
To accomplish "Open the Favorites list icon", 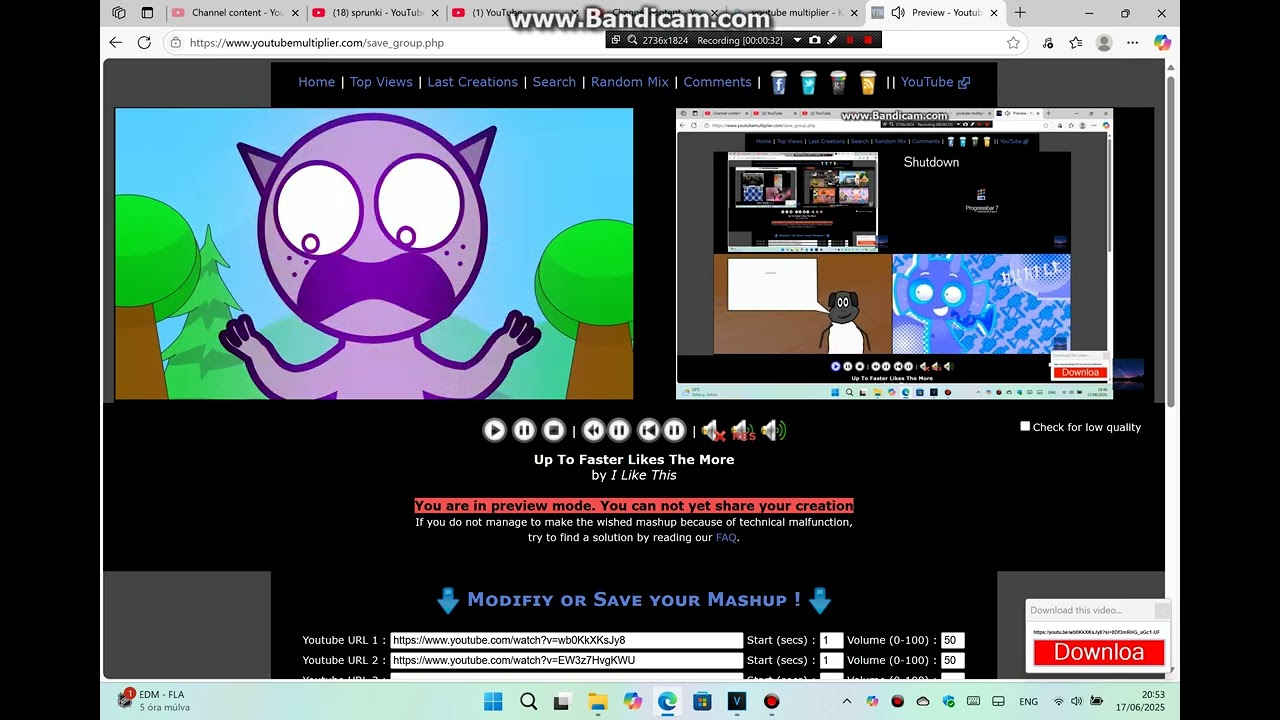I will pos(1076,42).
